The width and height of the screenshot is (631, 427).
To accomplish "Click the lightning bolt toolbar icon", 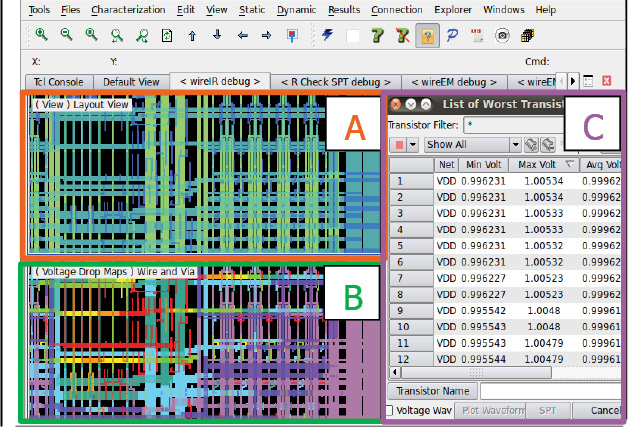I will point(328,35).
